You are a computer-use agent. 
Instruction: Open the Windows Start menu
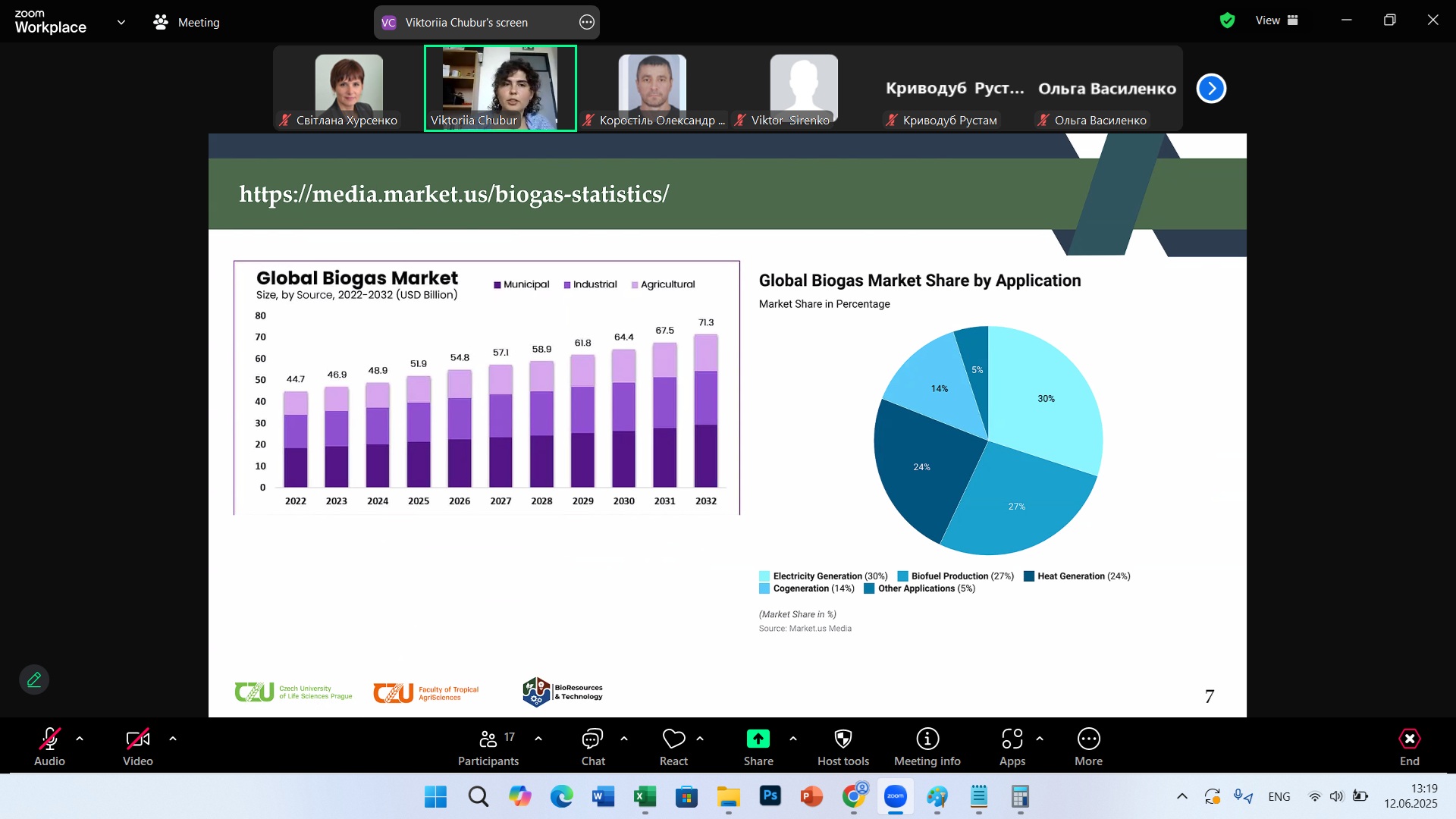pyautogui.click(x=435, y=796)
